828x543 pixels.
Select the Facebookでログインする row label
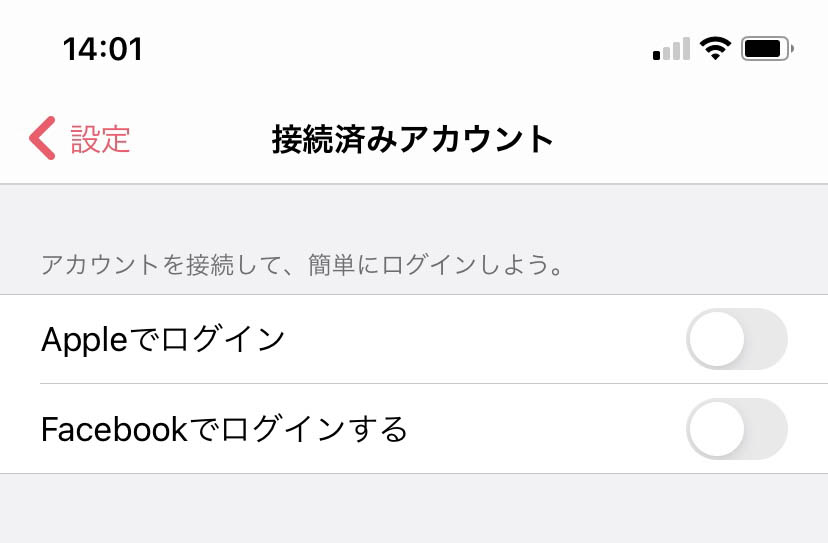[x=224, y=429]
